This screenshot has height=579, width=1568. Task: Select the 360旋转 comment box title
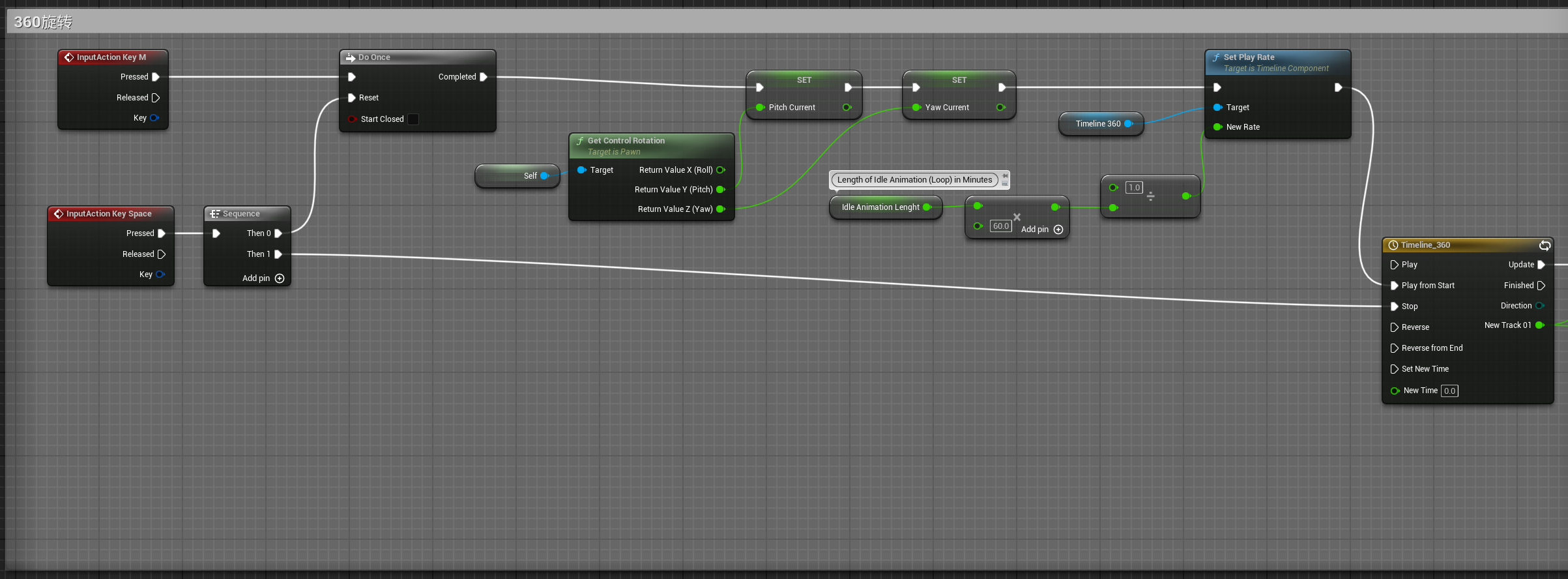pos(43,22)
